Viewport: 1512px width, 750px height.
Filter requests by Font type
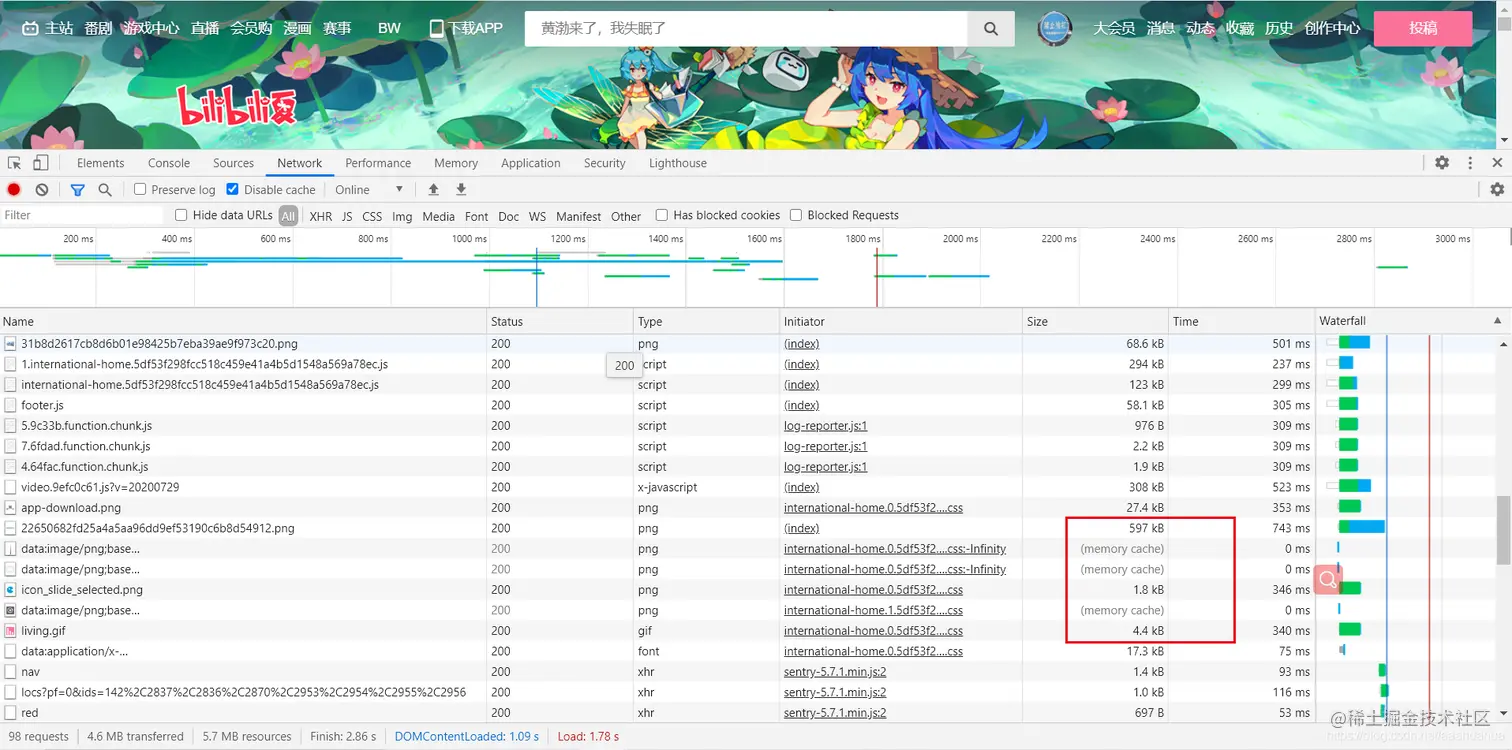[477, 216]
